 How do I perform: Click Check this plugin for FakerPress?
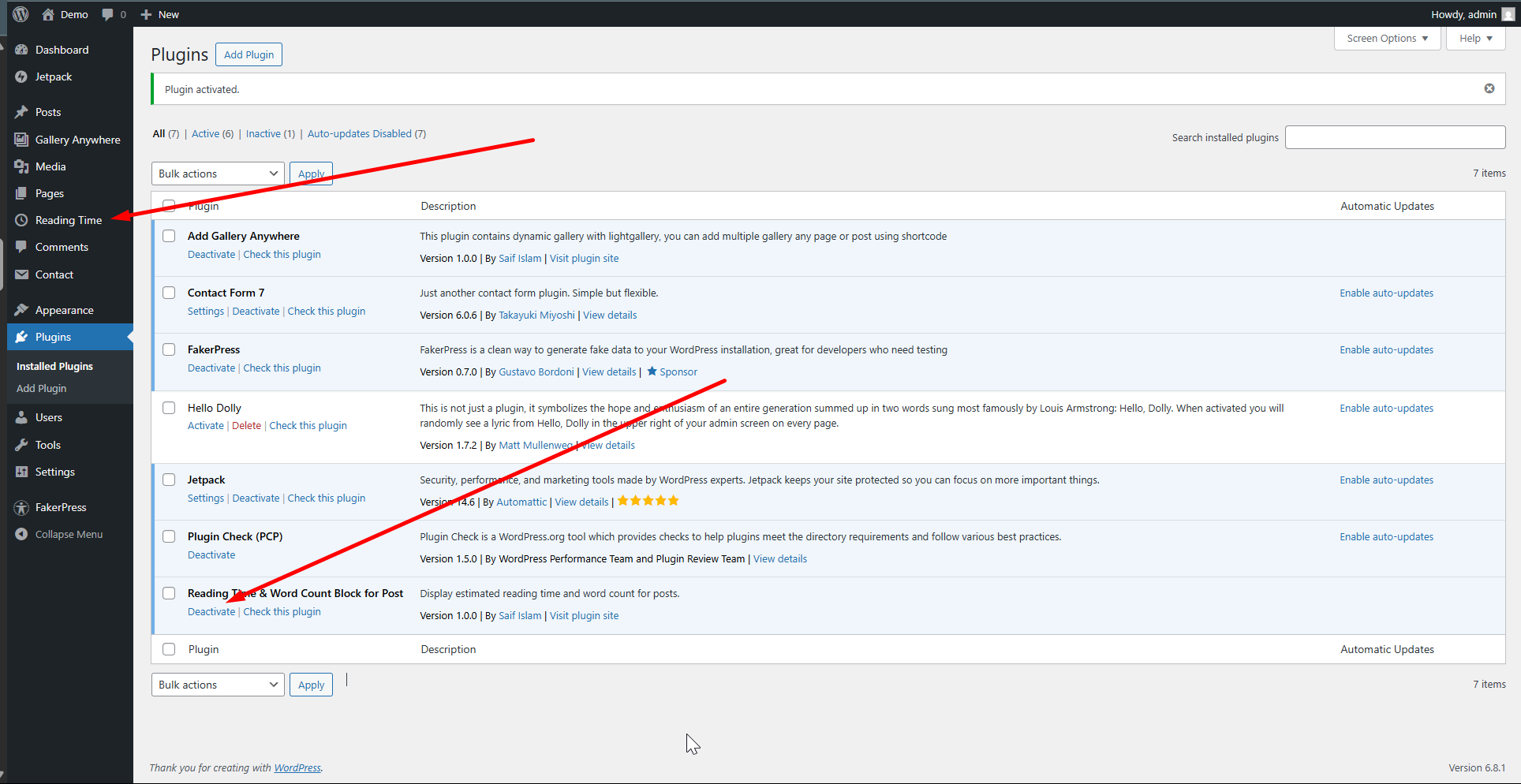coord(282,368)
